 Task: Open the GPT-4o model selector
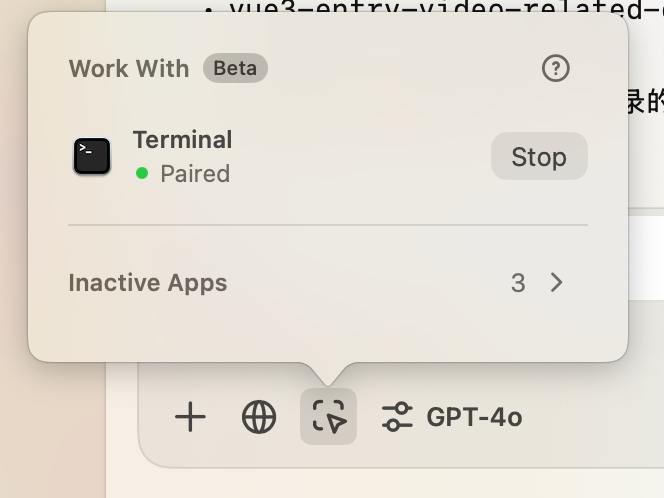474,417
